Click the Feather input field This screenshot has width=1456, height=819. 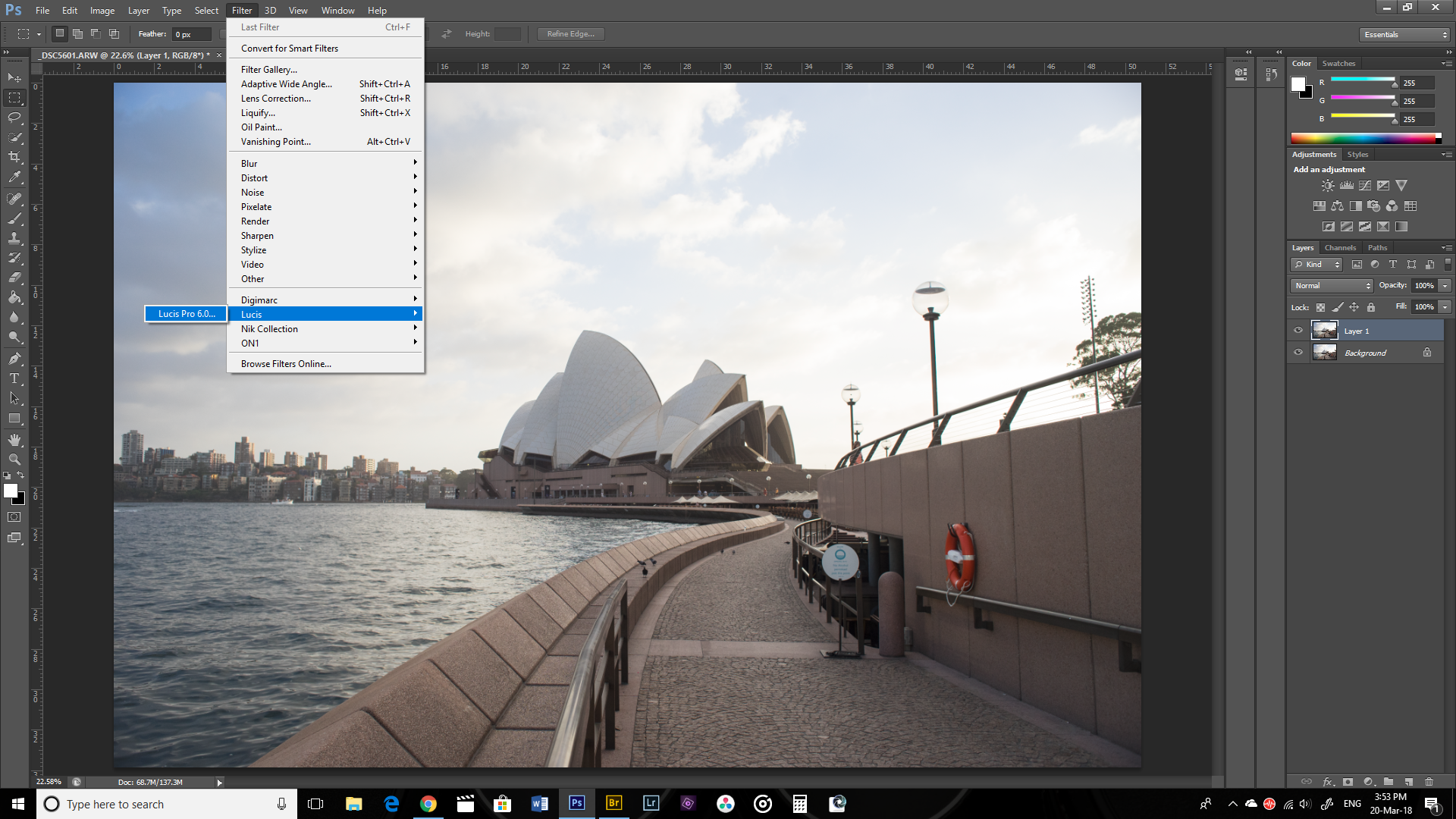tap(191, 34)
